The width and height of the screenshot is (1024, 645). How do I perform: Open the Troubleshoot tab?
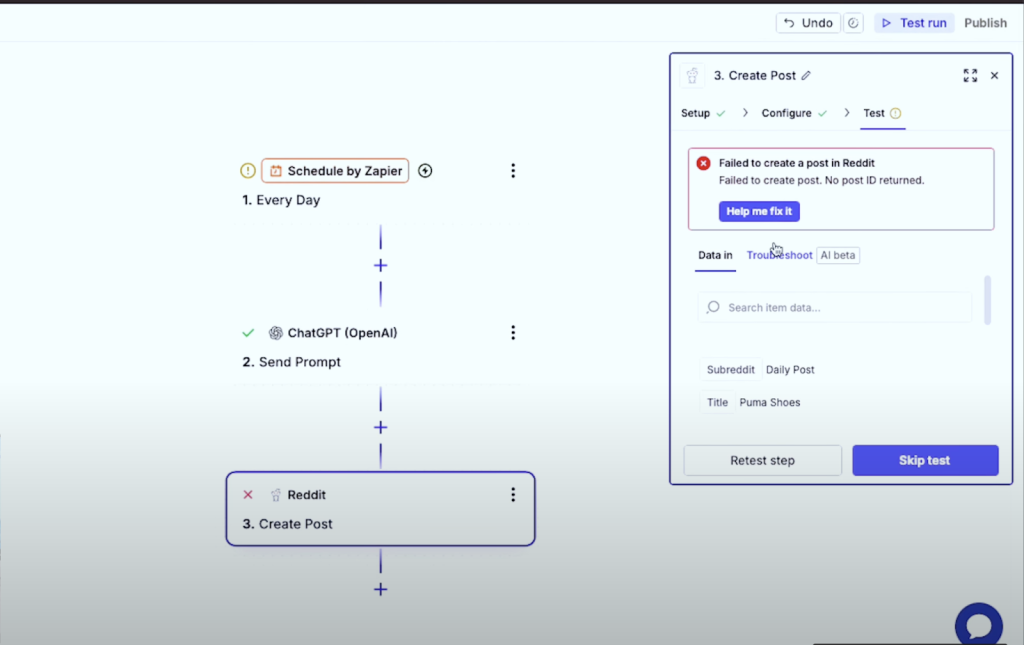point(779,255)
